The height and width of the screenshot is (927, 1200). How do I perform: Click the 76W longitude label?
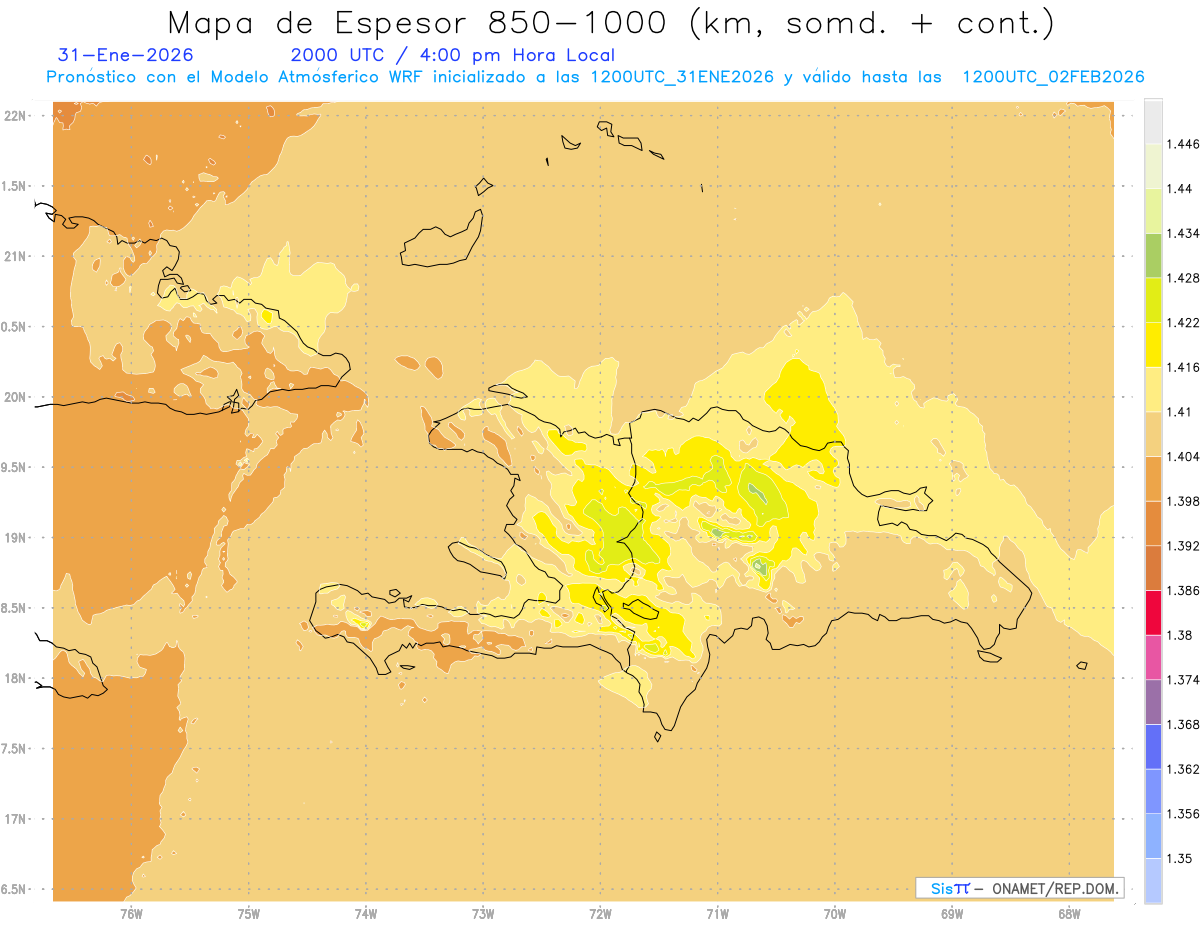(x=131, y=913)
